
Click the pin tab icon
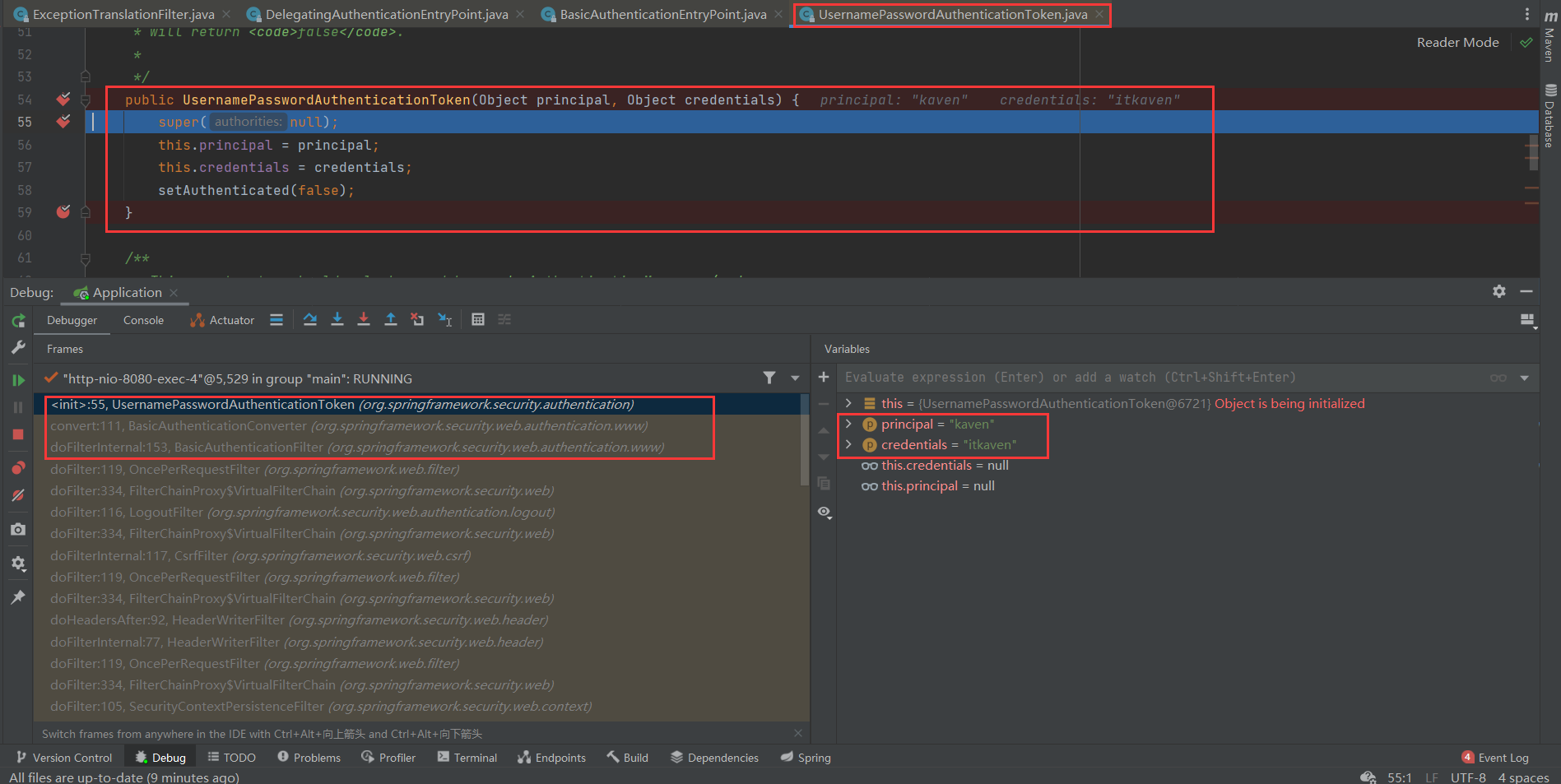click(18, 597)
